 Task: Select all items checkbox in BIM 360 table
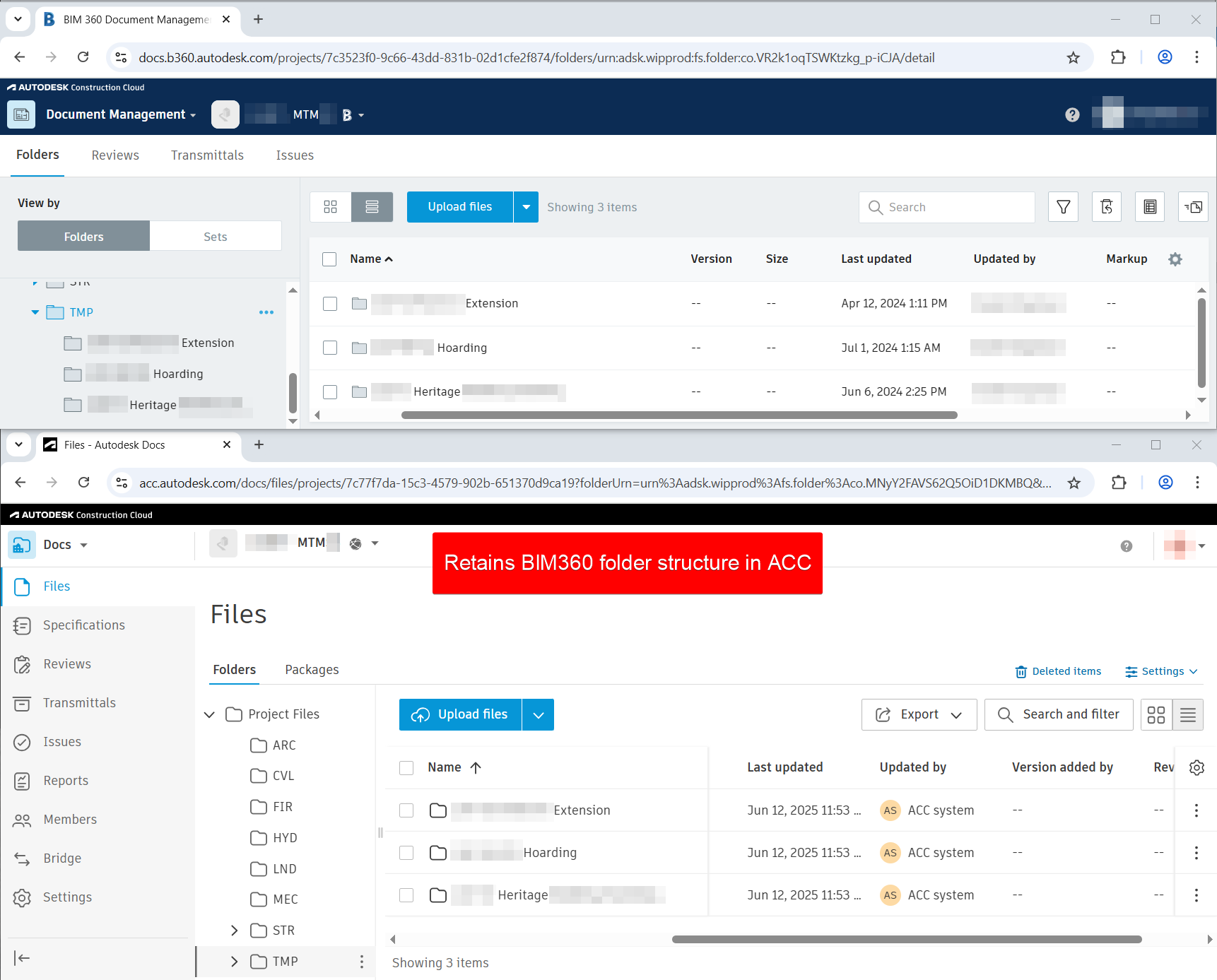pyautogui.click(x=329, y=259)
